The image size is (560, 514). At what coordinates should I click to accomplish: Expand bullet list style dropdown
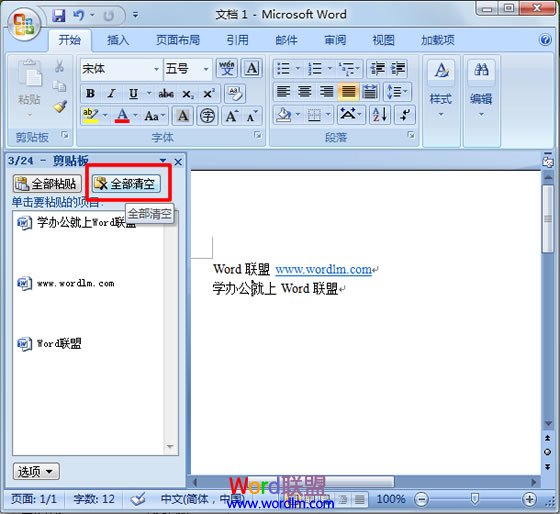pyautogui.click(x=298, y=69)
